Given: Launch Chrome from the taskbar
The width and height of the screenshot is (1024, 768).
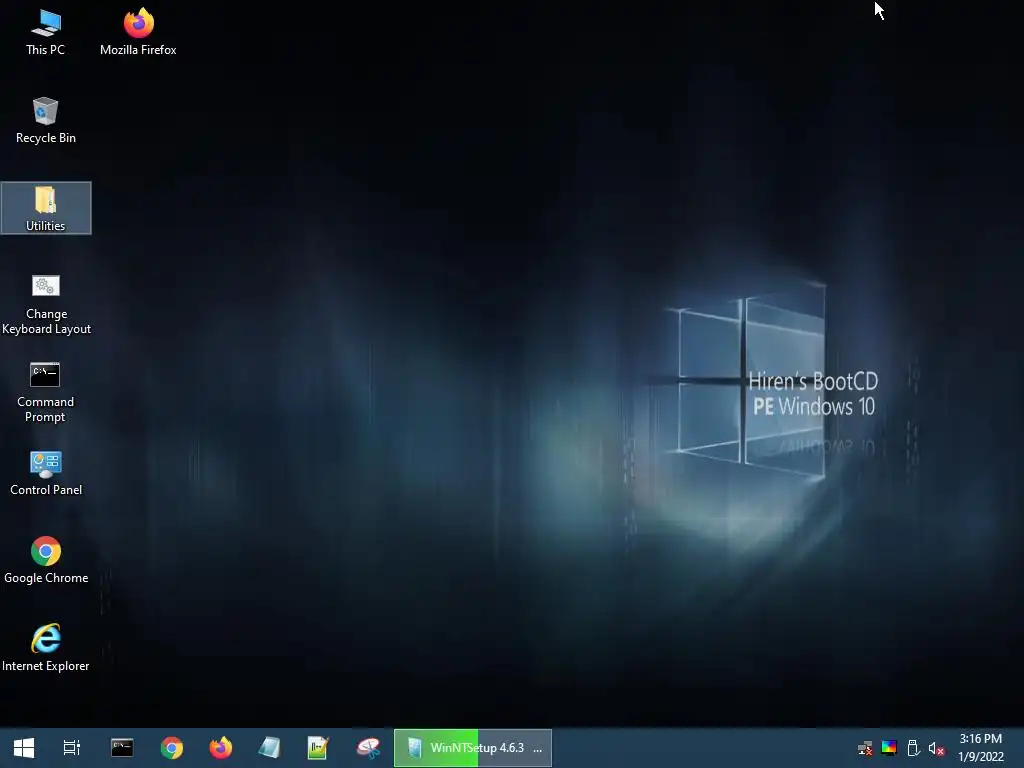Looking at the screenshot, I should [172, 748].
